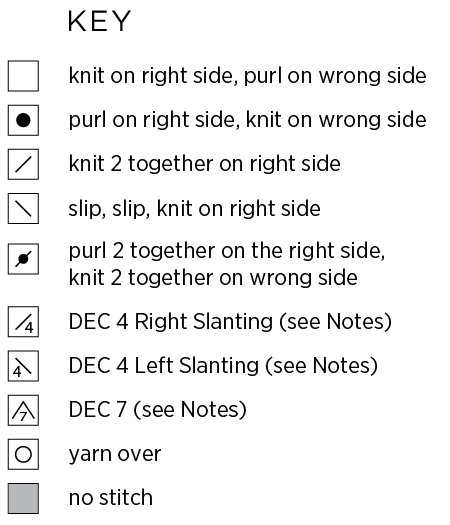The width and height of the screenshot is (450, 525).
Task: Click the KEY heading
Action: [99, 21]
